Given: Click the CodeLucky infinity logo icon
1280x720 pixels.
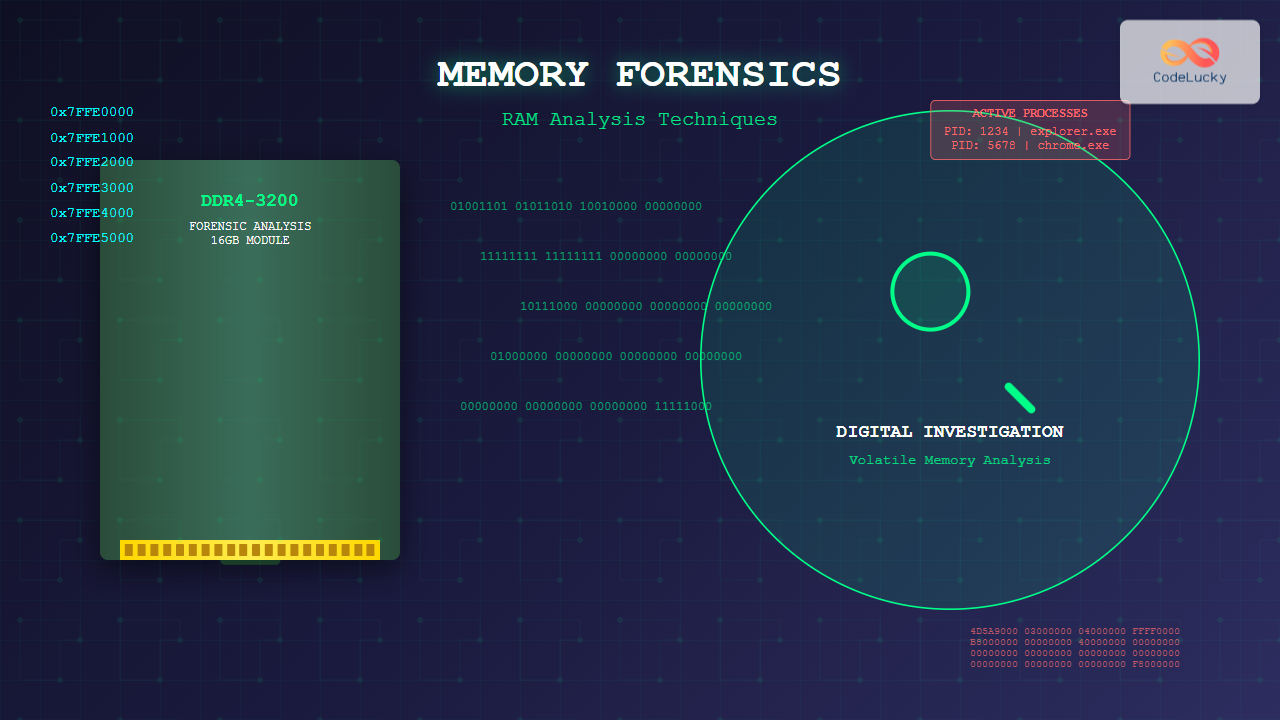Looking at the screenshot, I should click(x=1190, y=52).
